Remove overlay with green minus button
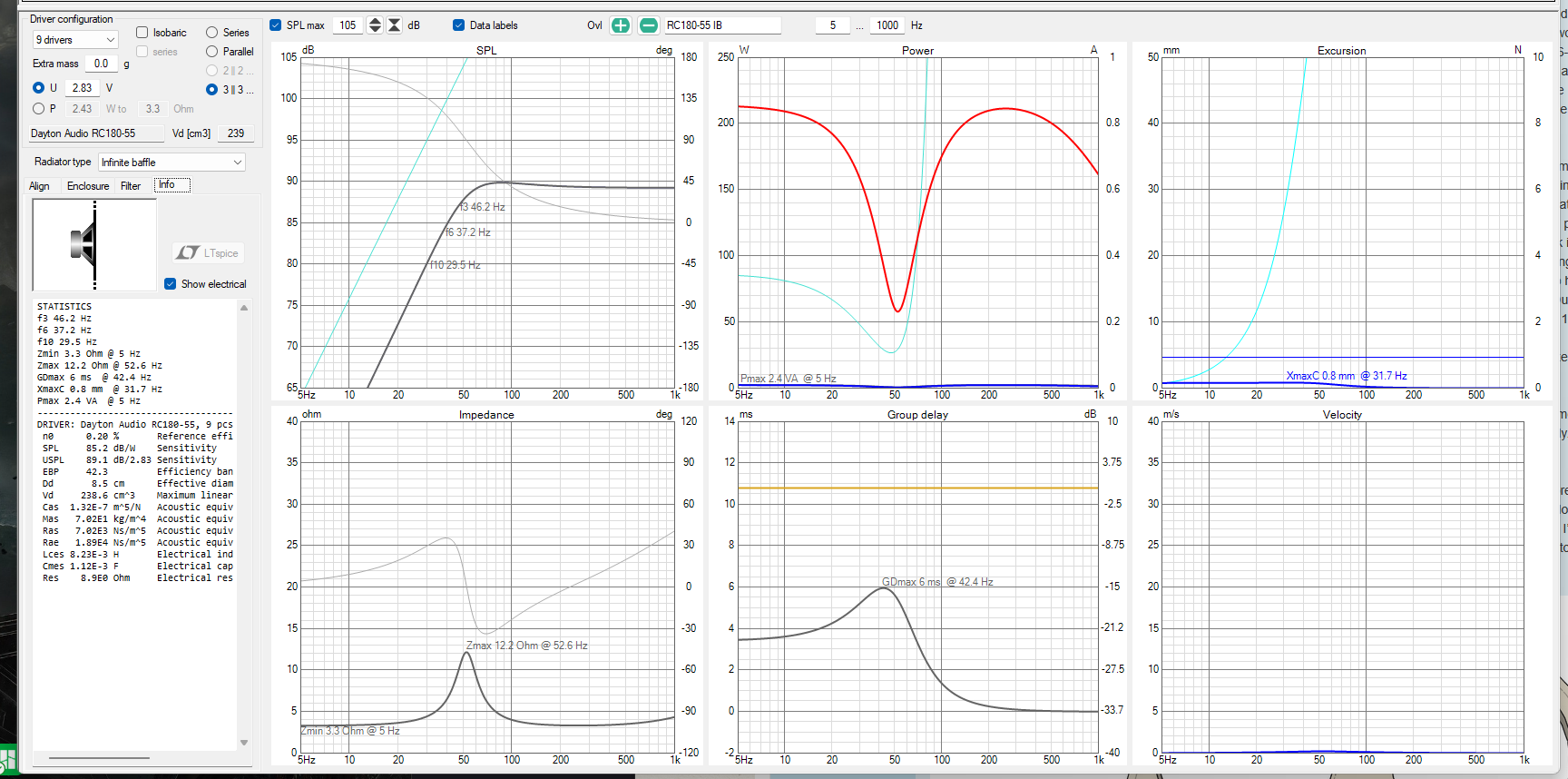 point(648,25)
